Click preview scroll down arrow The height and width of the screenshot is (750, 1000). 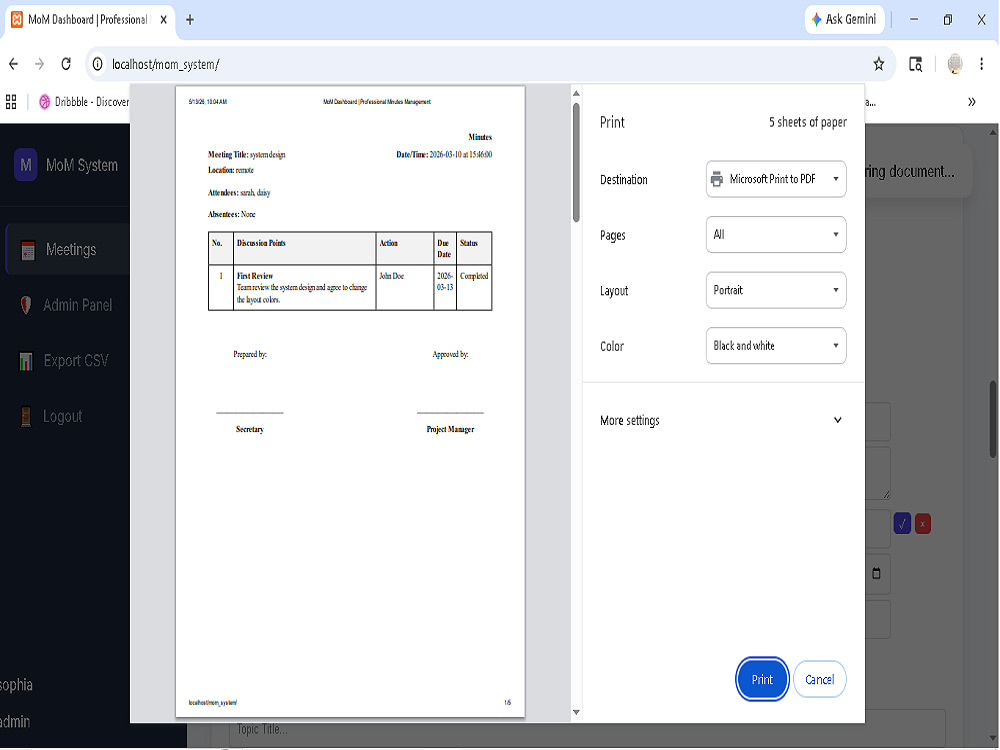[576, 712]
